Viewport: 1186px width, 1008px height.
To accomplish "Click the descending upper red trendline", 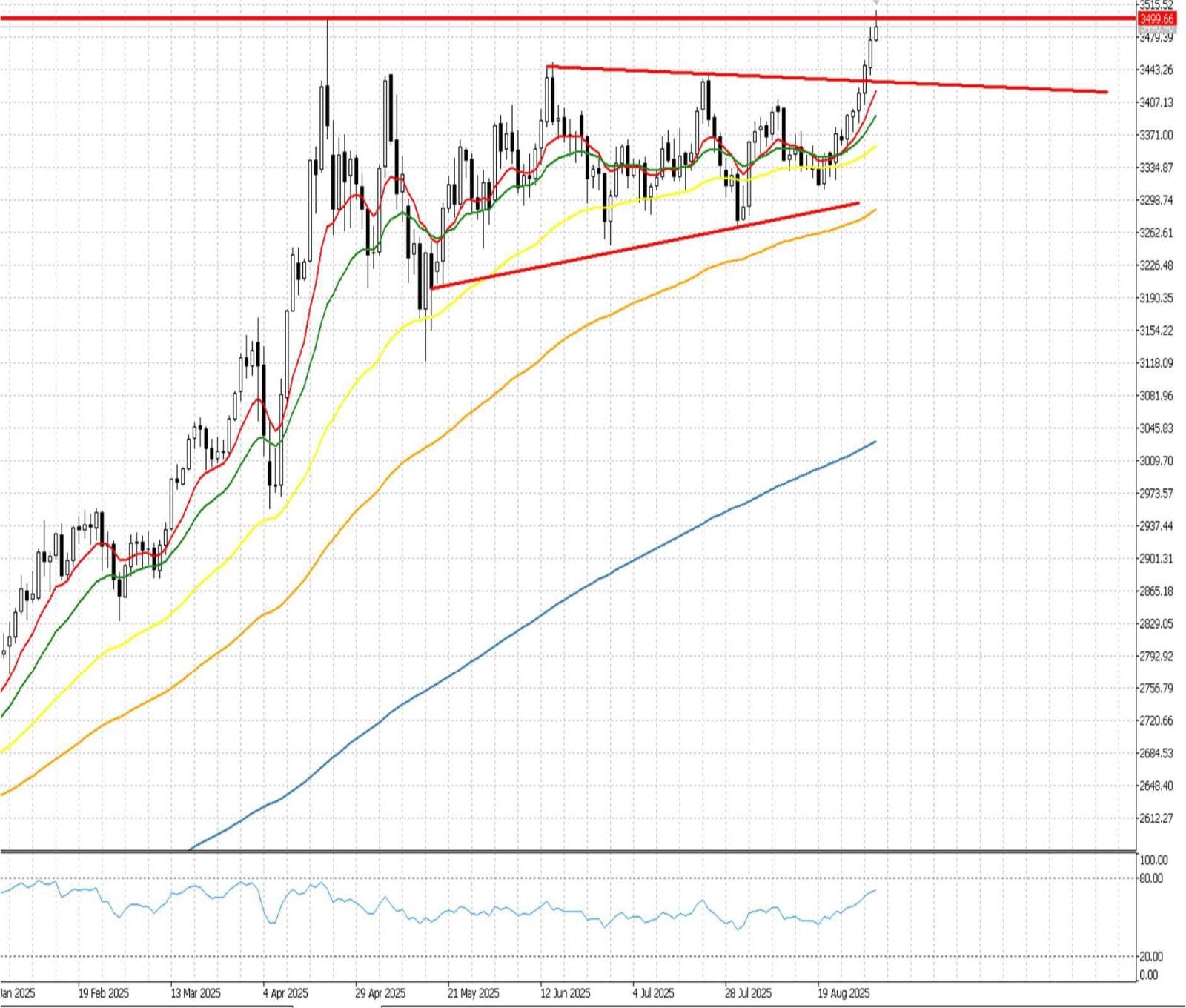I will pyautogui.click(x=964, y=84).
